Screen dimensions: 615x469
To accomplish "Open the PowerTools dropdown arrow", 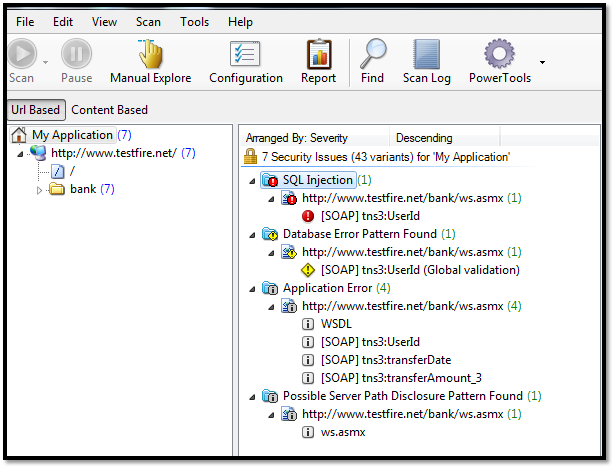I will tap(542, 62).
